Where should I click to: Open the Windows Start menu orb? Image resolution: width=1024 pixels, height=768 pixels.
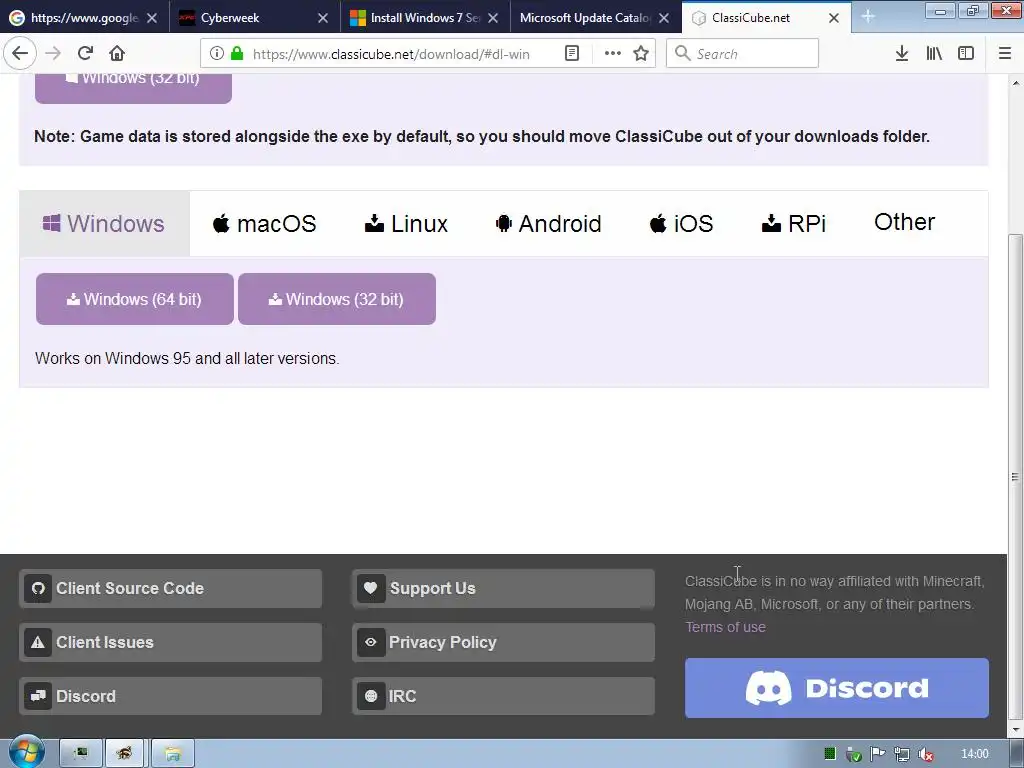click(x=26, y=752)
